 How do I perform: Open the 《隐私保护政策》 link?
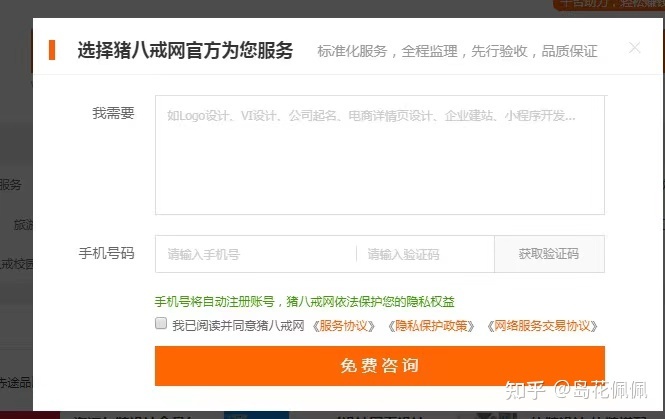pyautogui.click(x=431, y=326)
